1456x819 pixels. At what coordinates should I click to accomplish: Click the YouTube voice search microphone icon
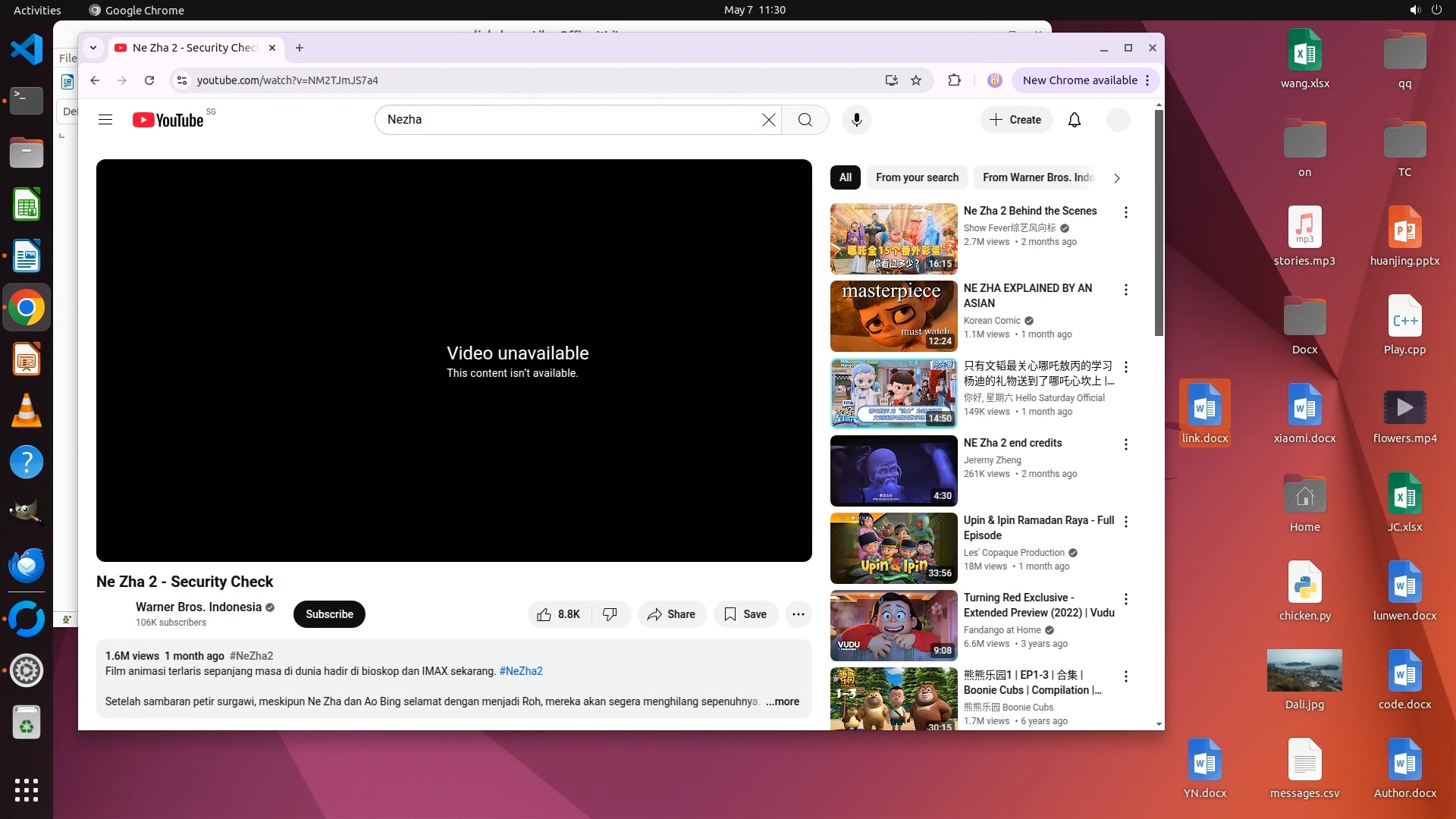[856, 120]
